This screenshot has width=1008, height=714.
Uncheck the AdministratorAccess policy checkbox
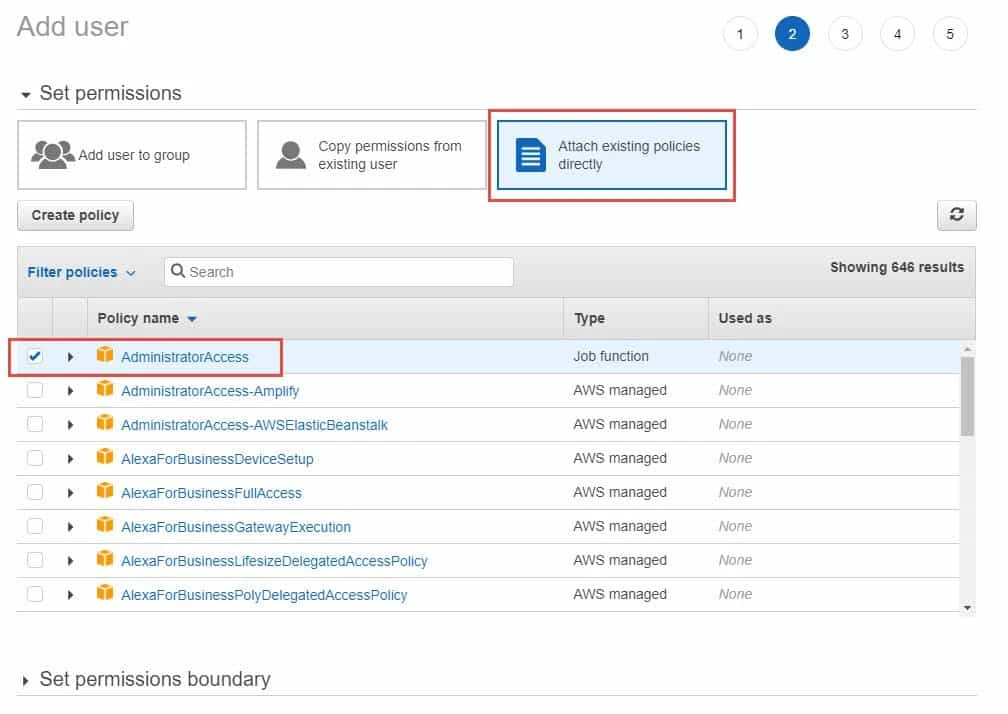pos(35,355)
